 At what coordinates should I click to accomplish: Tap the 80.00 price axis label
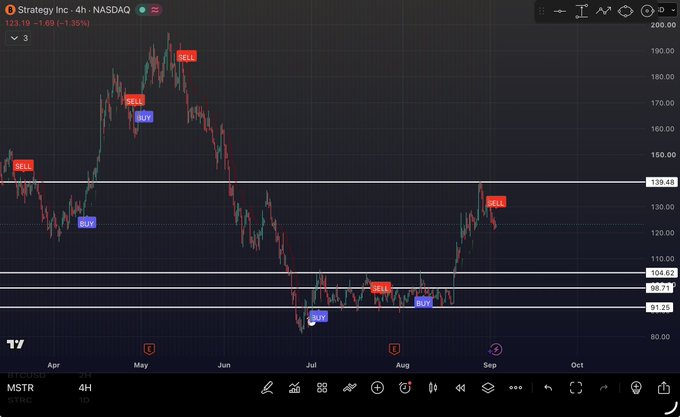click(660, 337)
